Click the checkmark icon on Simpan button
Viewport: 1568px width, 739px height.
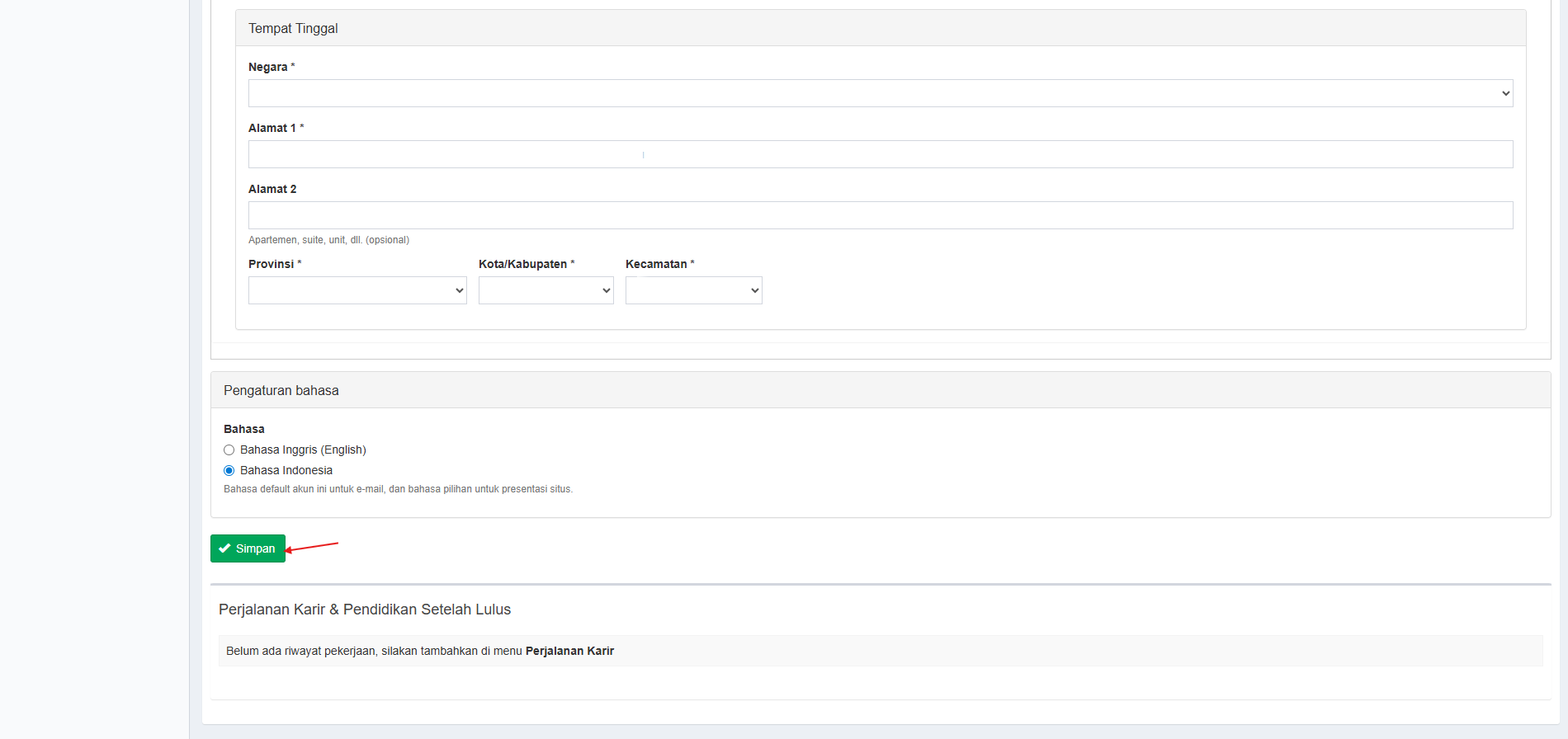coord(224,548)
